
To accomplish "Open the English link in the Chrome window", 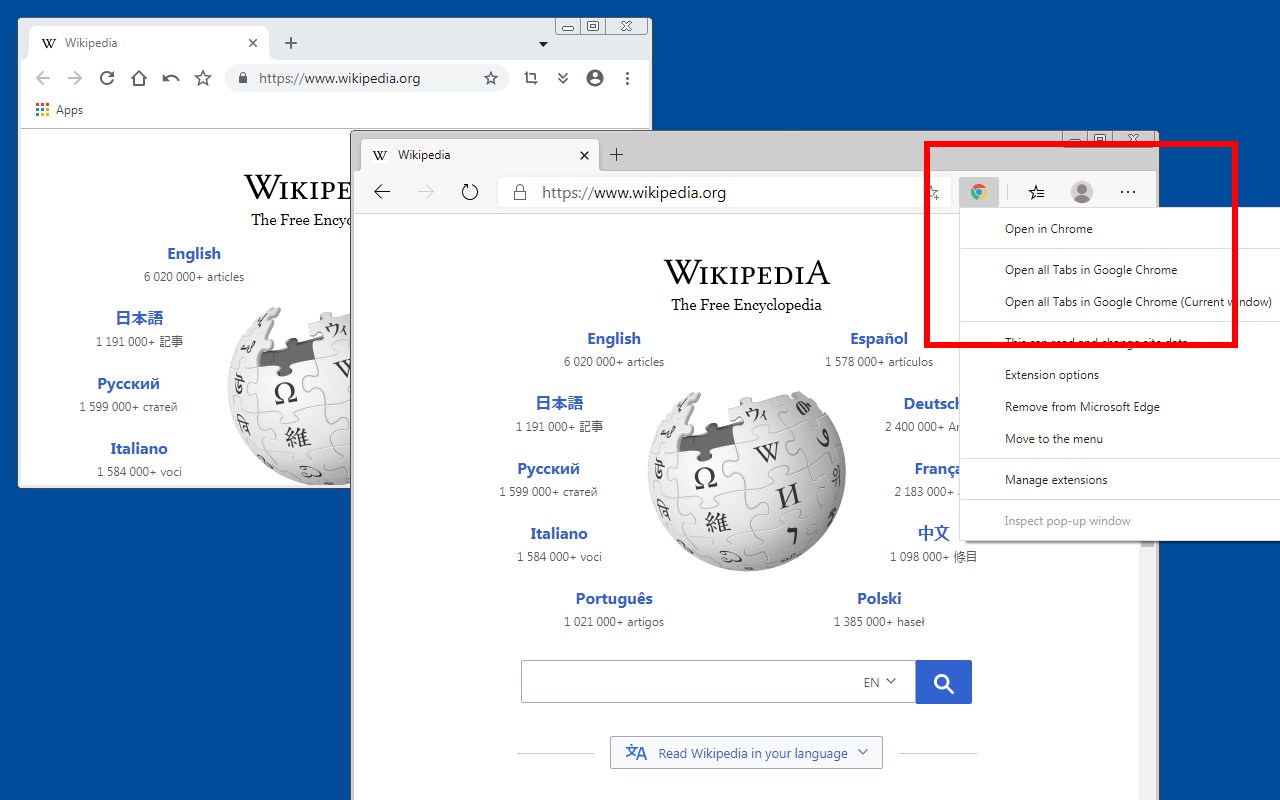I will click(x=194, y=254).
